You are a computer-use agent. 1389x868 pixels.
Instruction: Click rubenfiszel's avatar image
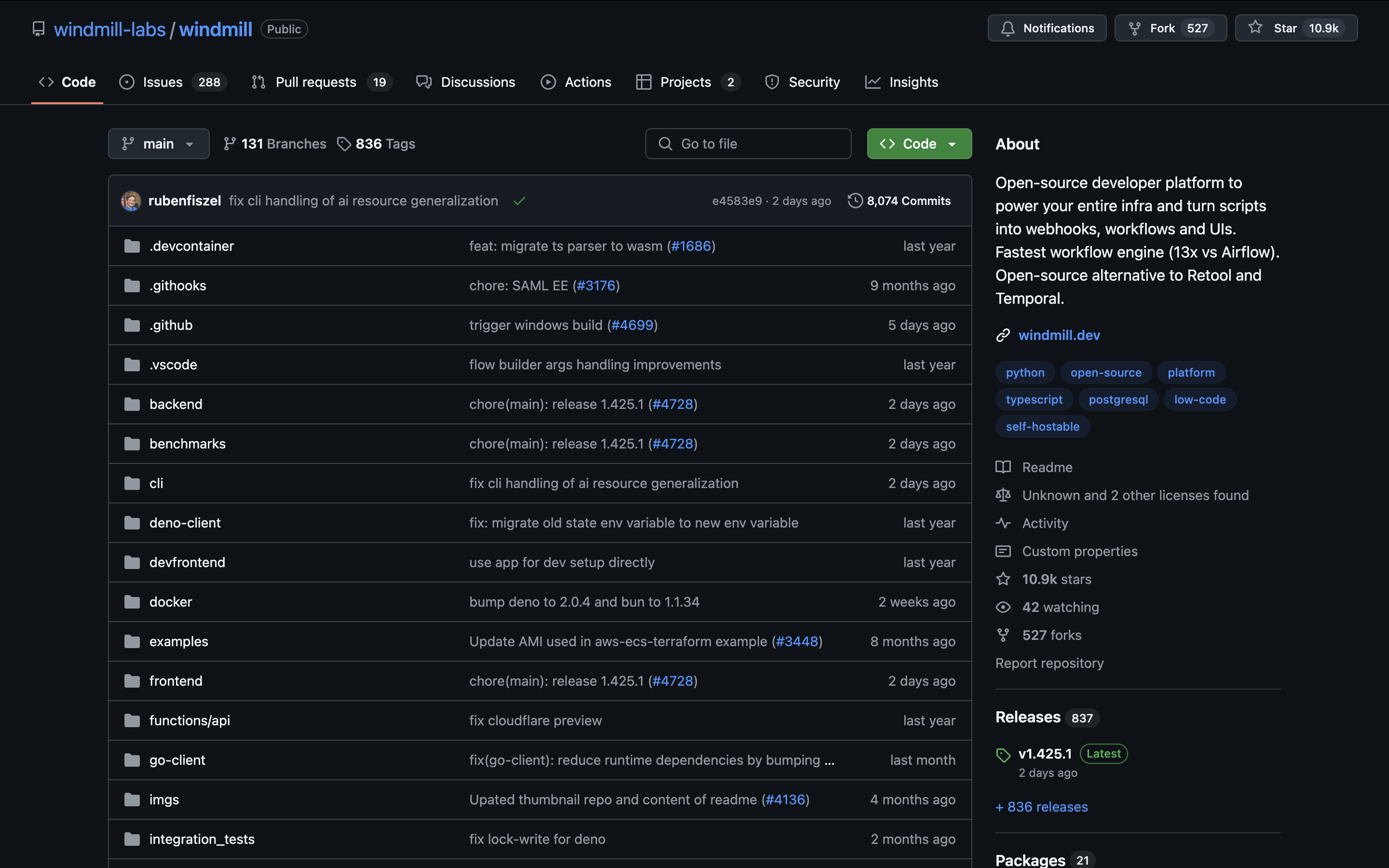click(x=131, y=200)
